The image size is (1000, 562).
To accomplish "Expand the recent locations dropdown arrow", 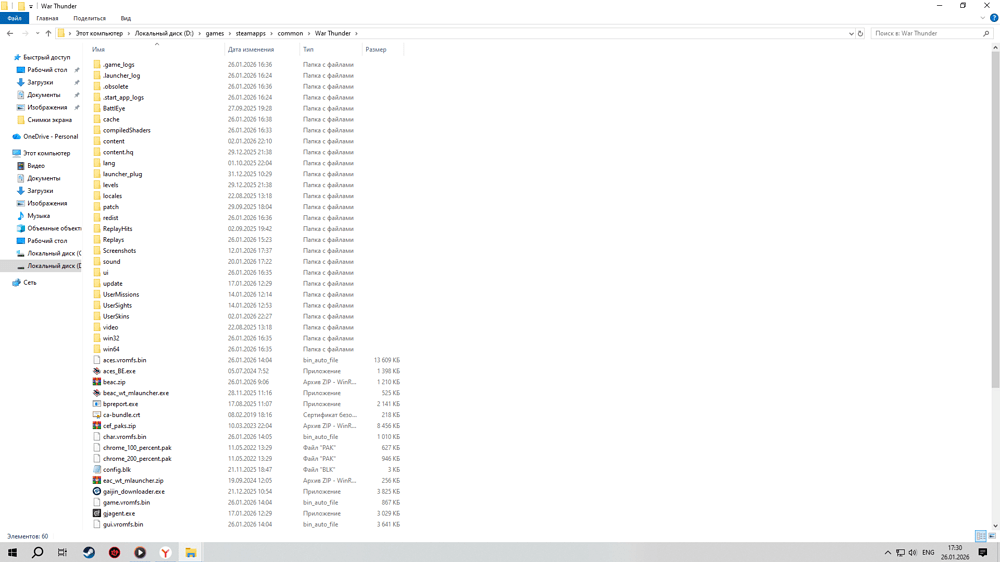I will click(37, 33).
